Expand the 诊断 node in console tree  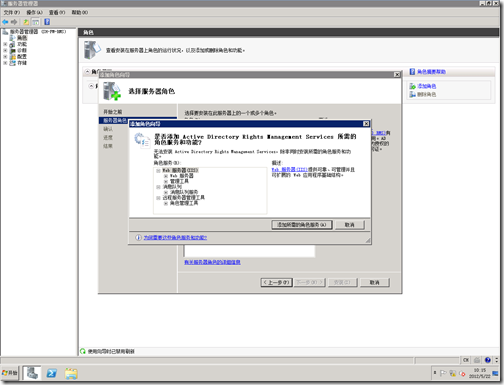(5, 50)
